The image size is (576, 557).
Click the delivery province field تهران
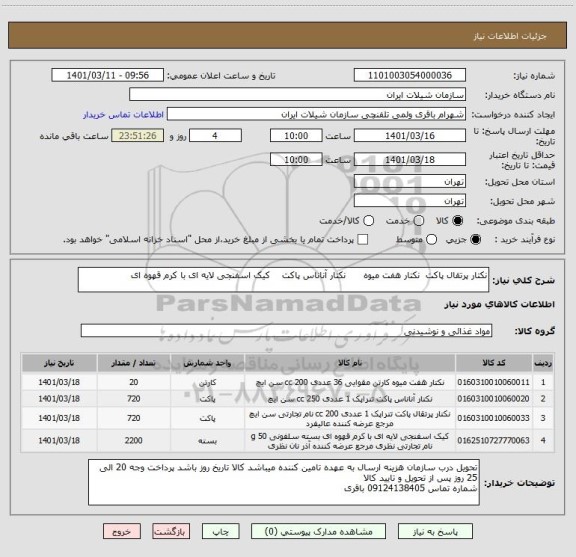tap(410, 182)
